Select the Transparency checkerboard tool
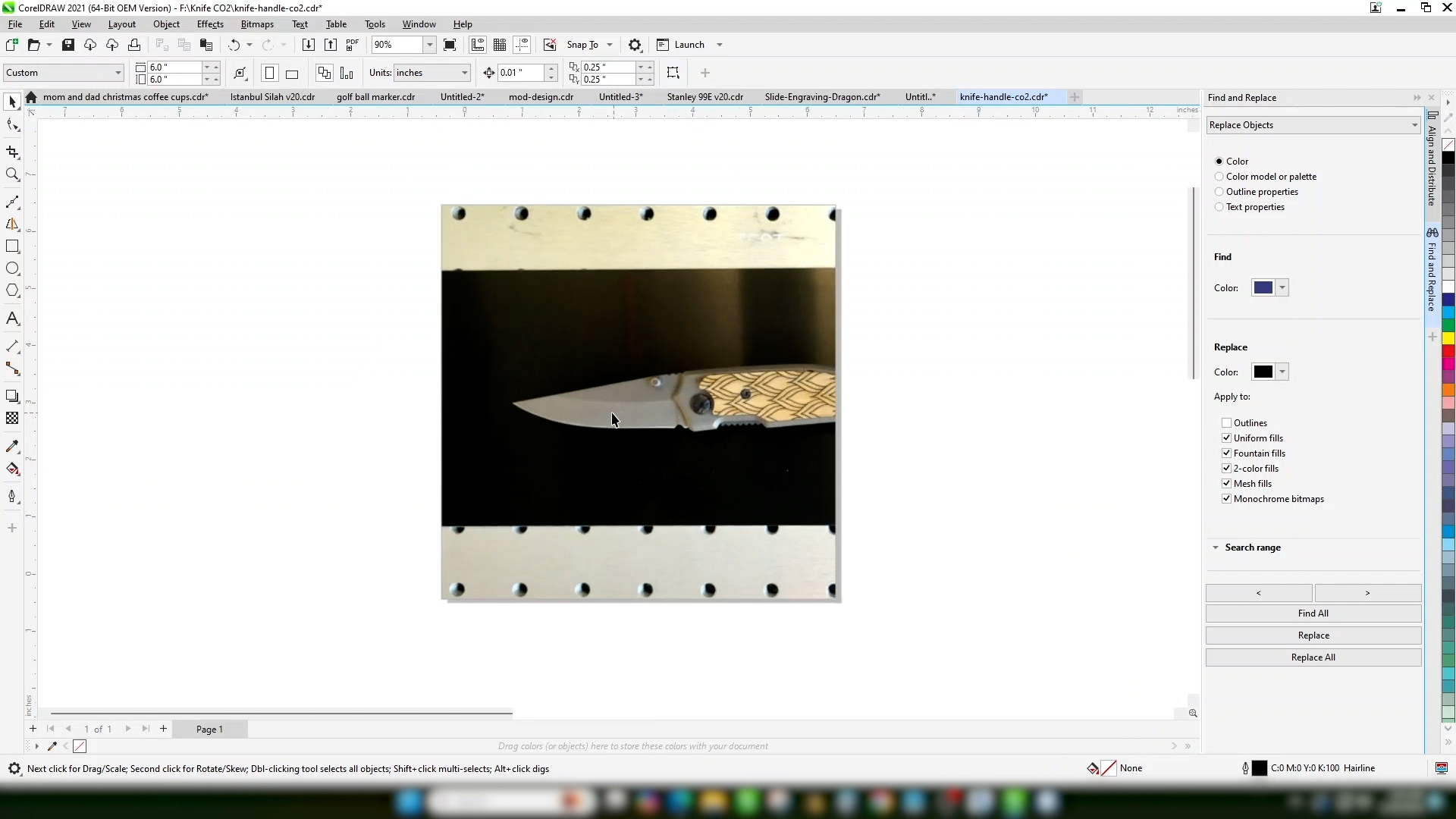Viewport: 1456px width, 819px height. click(12, 419)
